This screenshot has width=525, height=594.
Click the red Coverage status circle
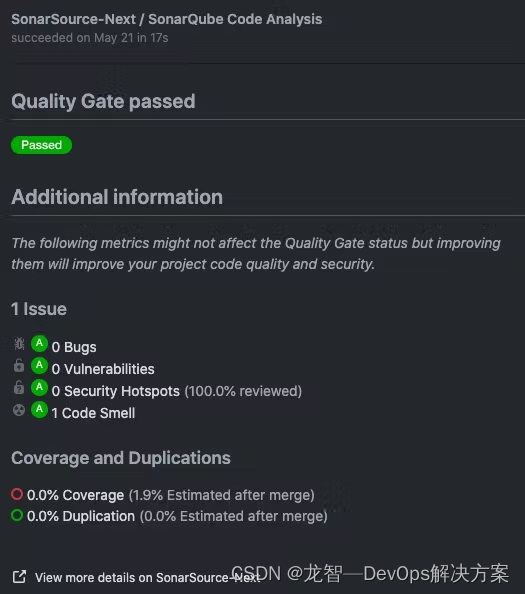(x=17, y=494)
